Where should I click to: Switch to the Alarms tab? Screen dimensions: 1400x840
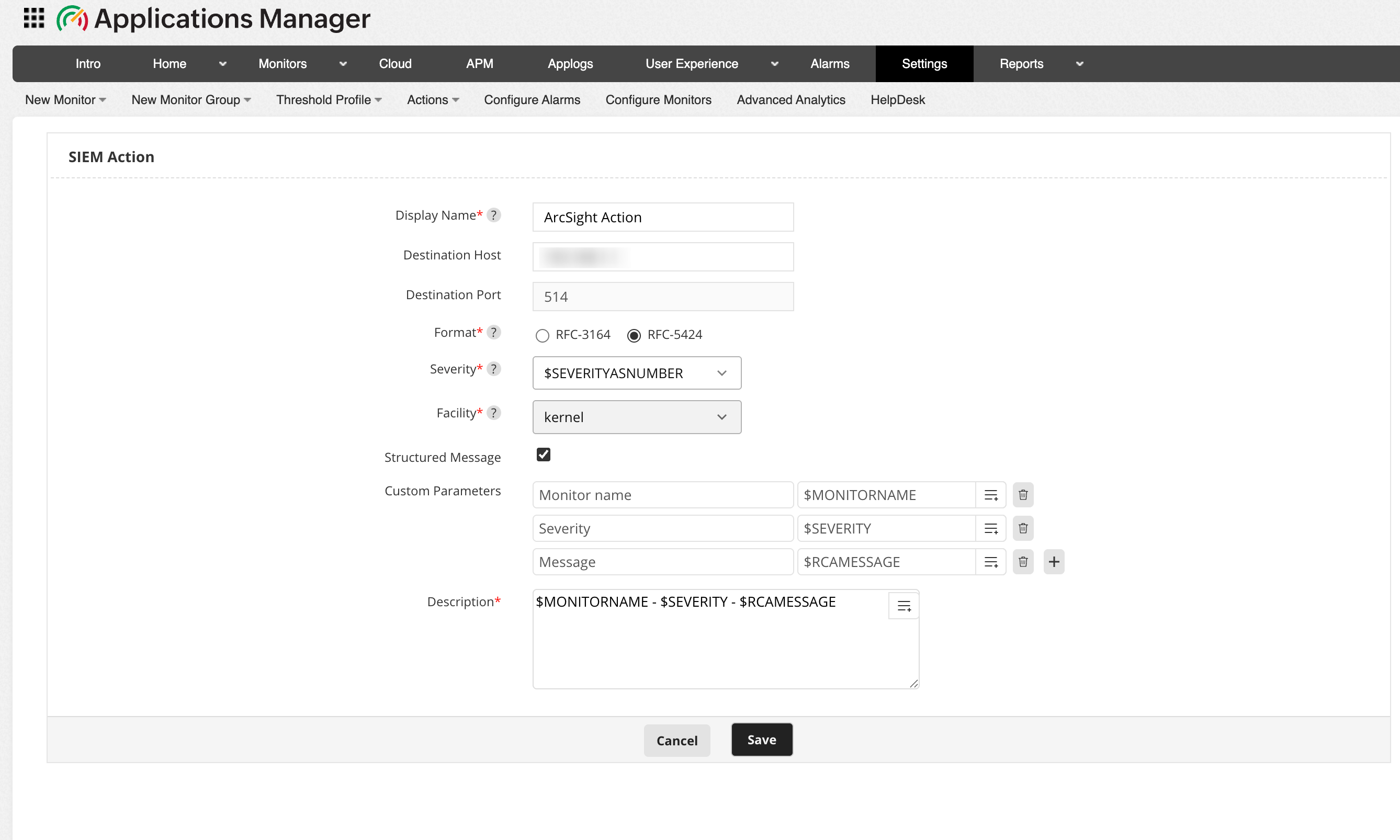pyautogui.click(x=829, y=63)
